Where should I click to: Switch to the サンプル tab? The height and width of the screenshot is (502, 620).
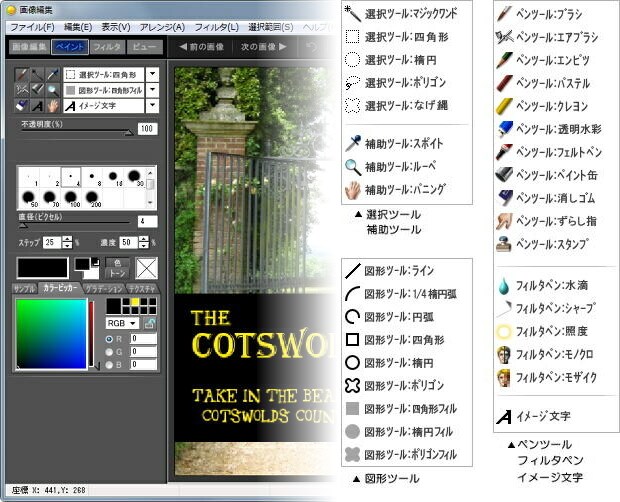(x=25, y=289)
